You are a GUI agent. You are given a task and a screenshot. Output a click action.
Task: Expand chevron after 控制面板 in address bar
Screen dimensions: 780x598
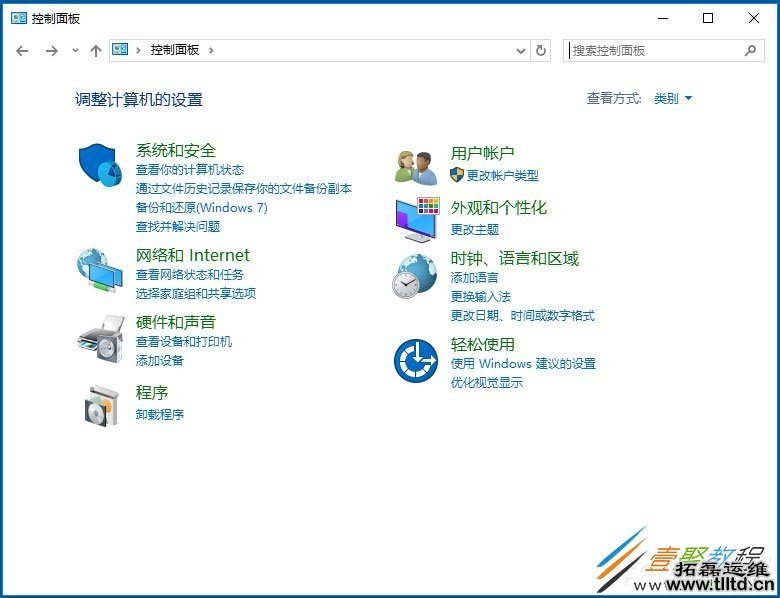tap(211, 50)
